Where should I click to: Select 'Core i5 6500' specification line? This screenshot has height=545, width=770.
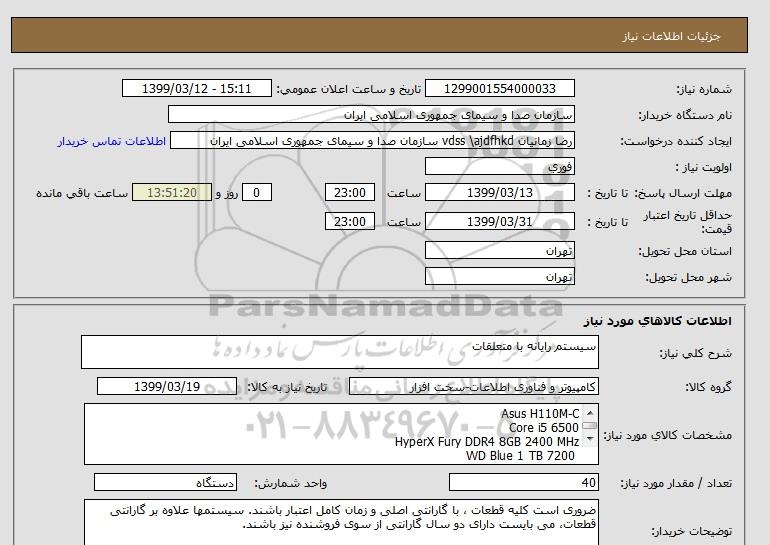(544, 428)
